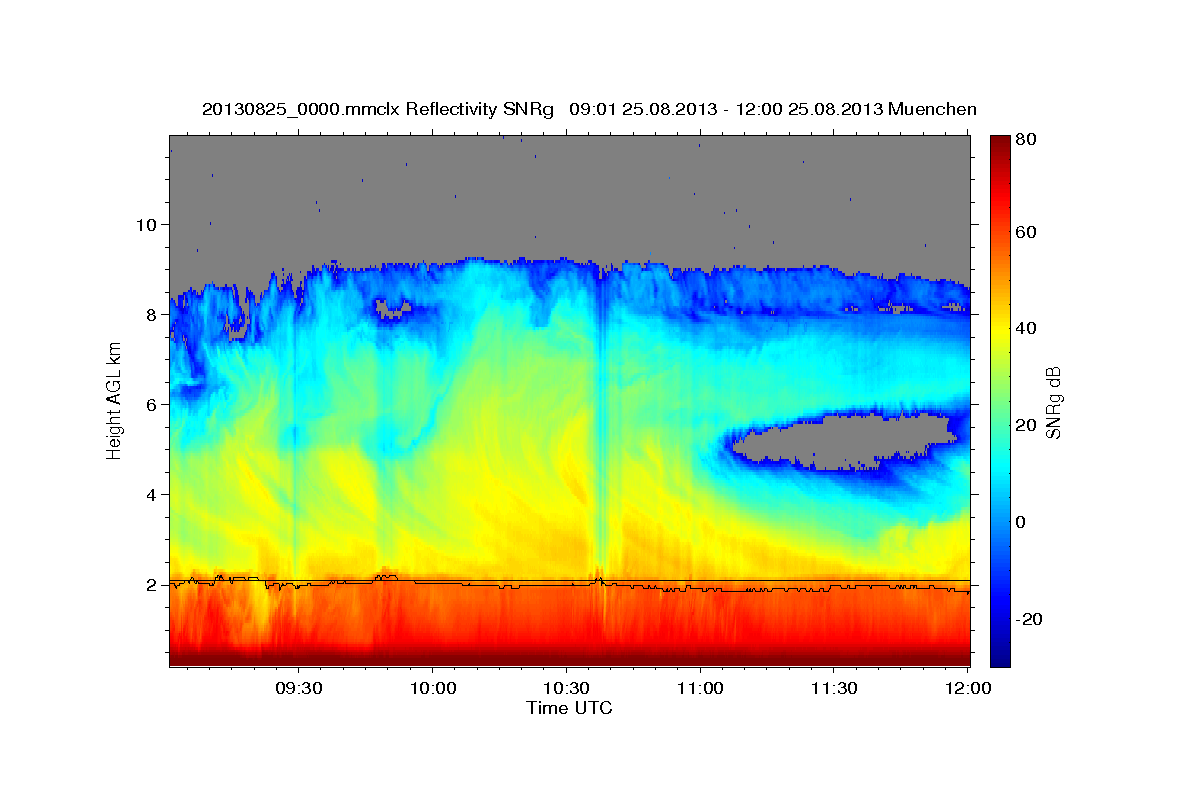Click the 11:30 time tick label
The height and width of the screenshot is (800, 1200).
(834, 689)
